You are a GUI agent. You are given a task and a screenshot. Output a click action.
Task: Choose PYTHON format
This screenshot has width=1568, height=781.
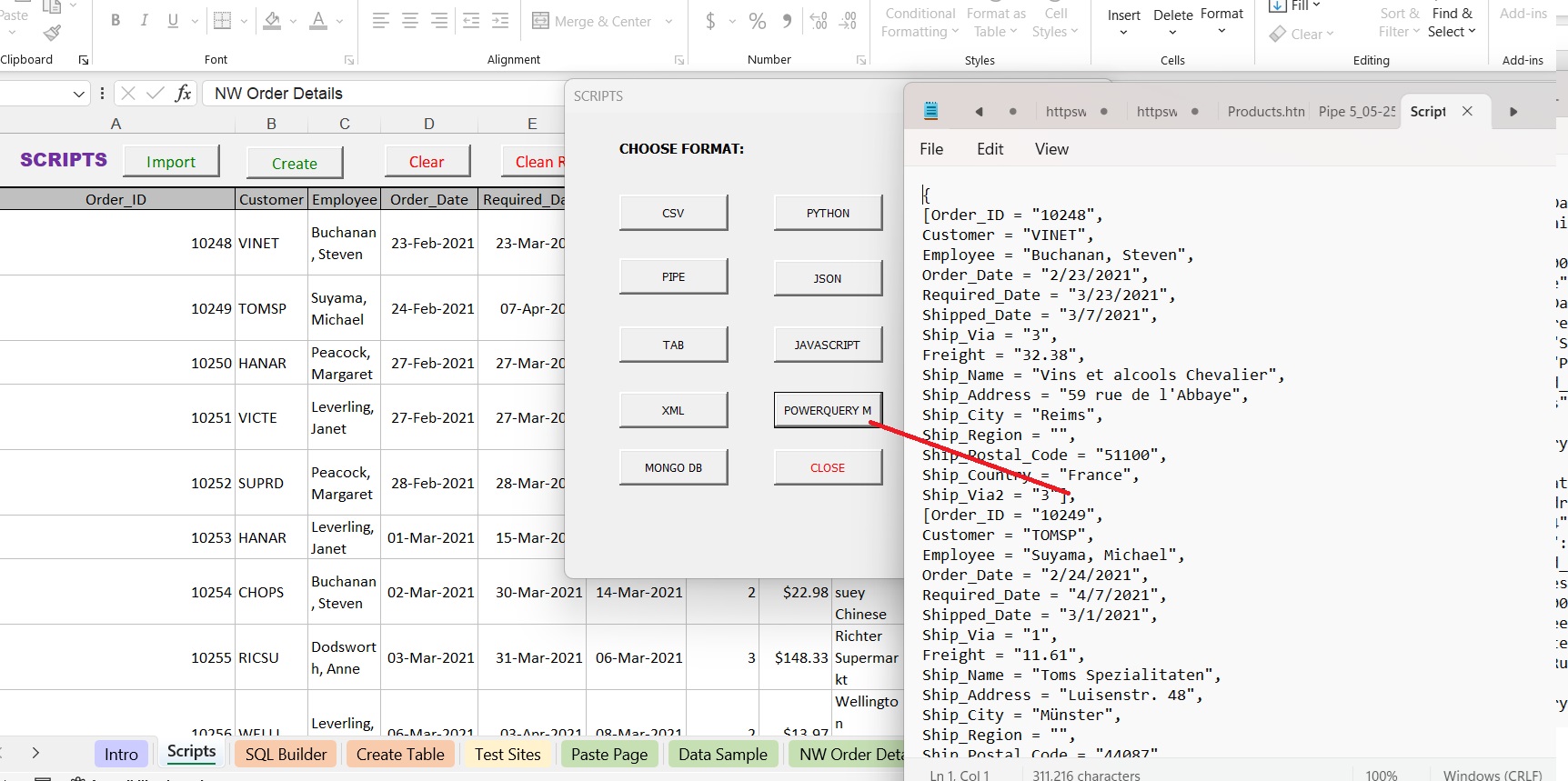click(828, 213)
